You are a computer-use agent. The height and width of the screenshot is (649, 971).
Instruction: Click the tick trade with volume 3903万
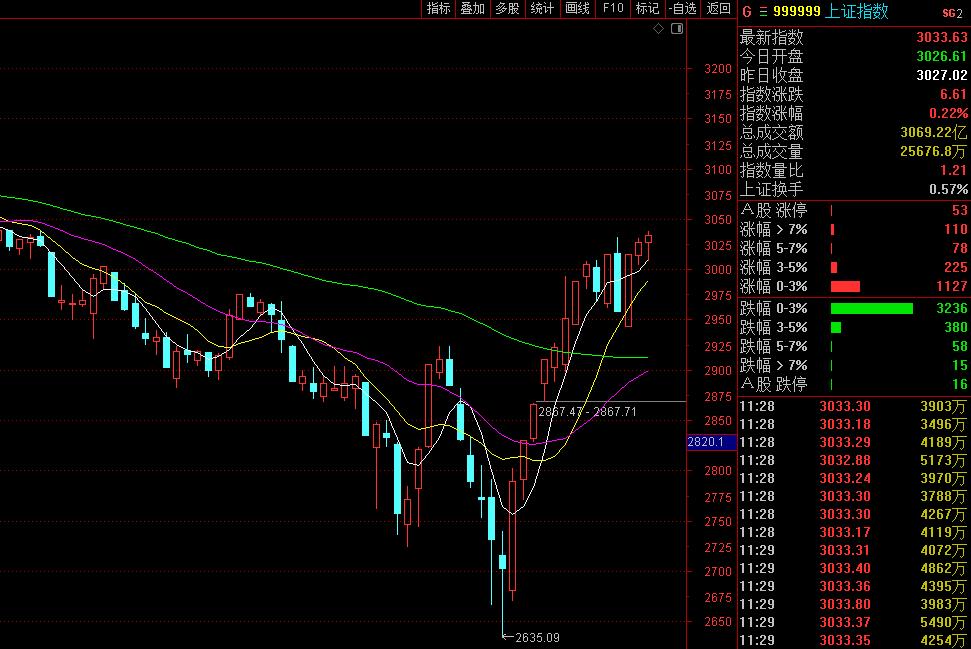(x=943, y=406)
